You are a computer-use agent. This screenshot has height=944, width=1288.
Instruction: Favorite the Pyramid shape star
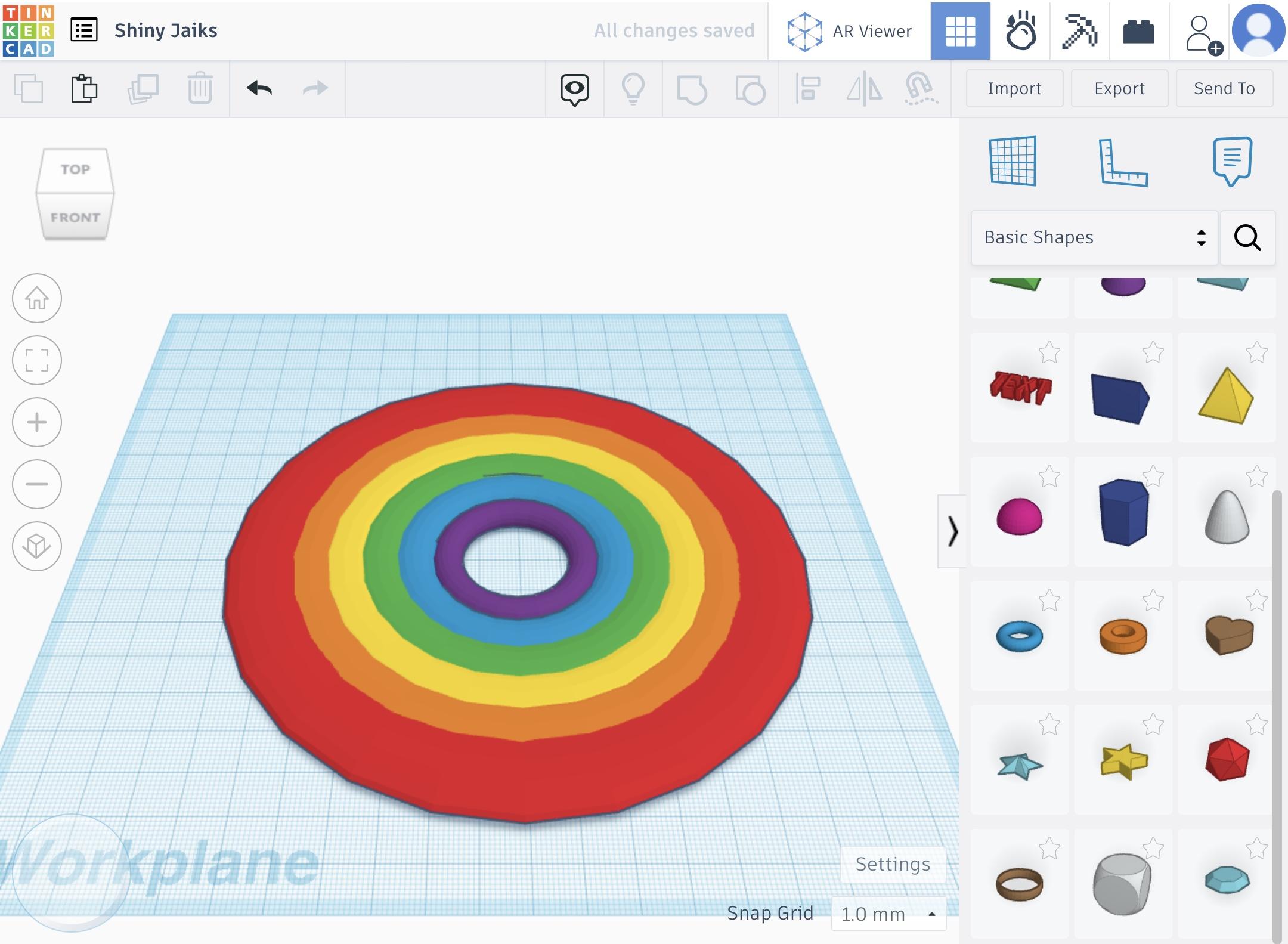[1256, 352]
